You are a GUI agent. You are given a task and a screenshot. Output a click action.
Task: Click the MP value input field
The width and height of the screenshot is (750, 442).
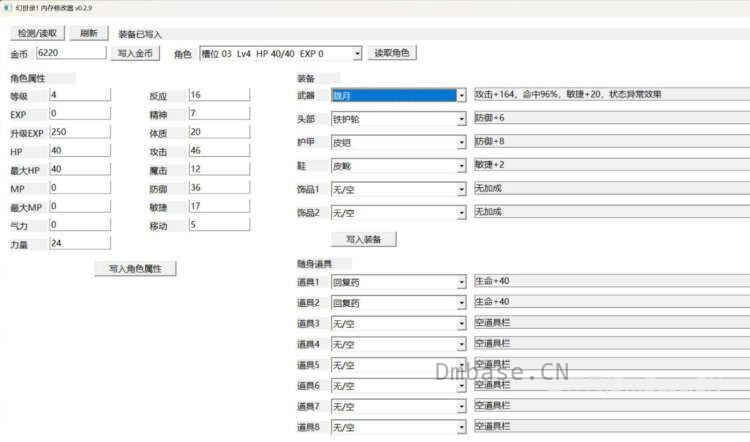[x=80, y=188]
